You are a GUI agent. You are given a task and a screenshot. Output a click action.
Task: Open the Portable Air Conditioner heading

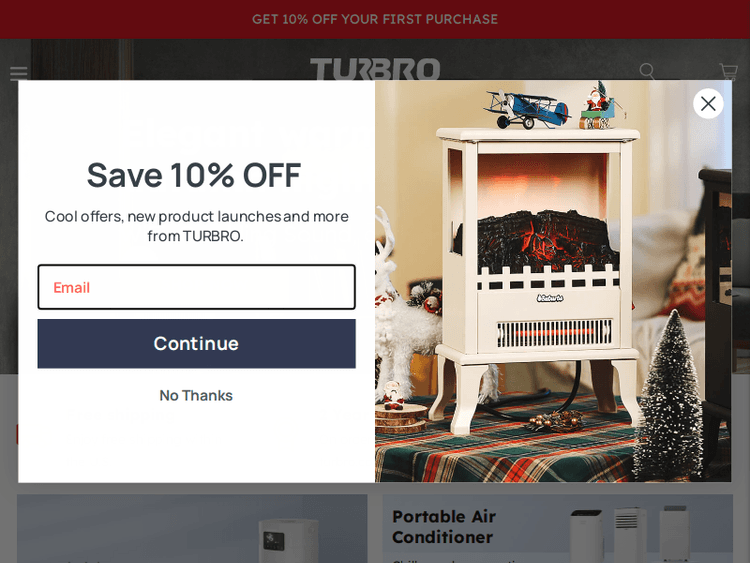[x=443, y=527]
